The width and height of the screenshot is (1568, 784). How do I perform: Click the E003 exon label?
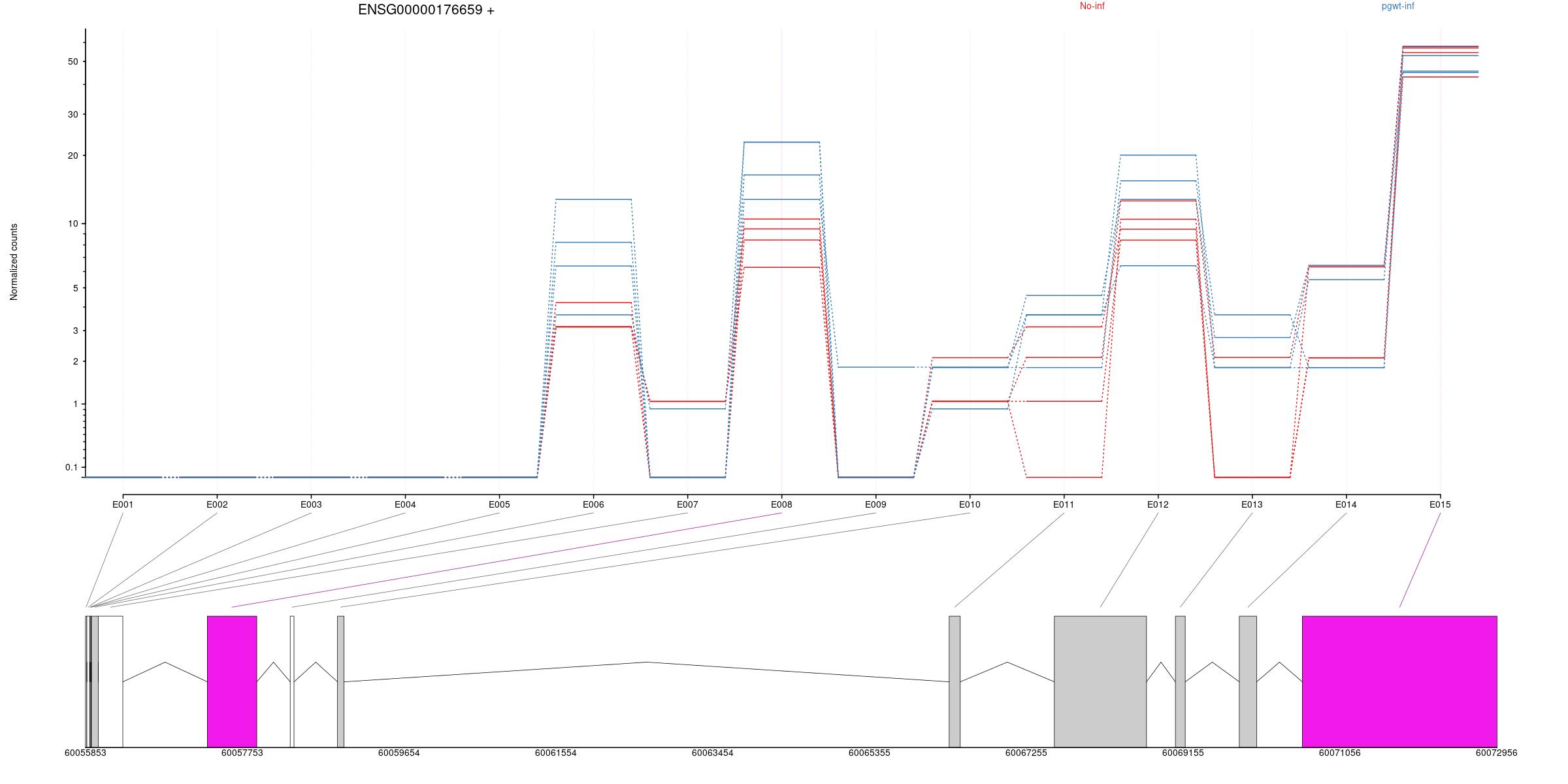click(311, 504)
